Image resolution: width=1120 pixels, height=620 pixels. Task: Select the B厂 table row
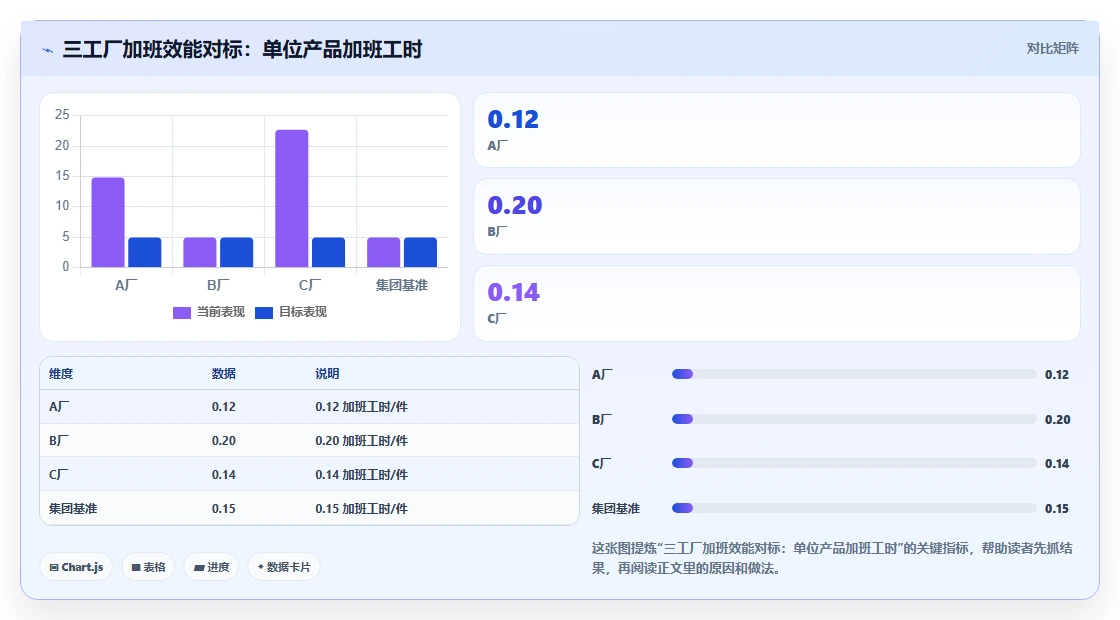pos(309,441)
